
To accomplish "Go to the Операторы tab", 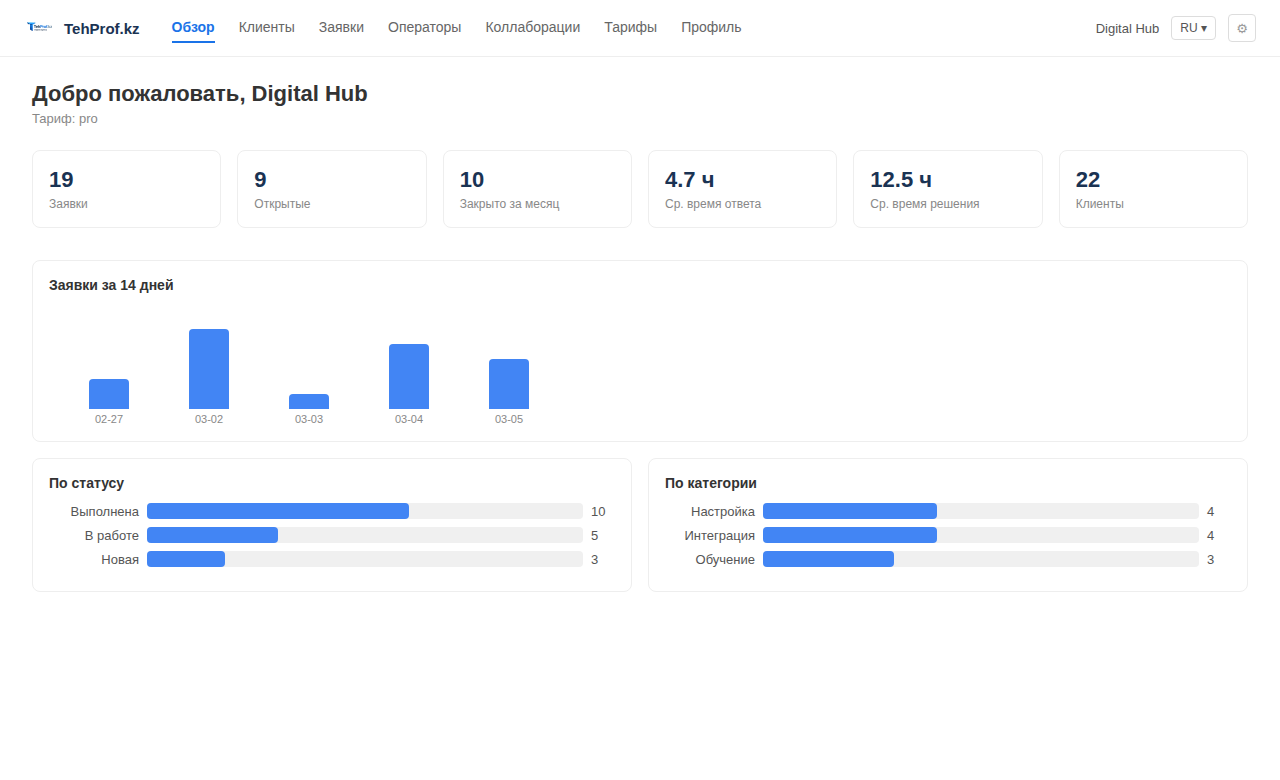I will (x=424, y=28).
